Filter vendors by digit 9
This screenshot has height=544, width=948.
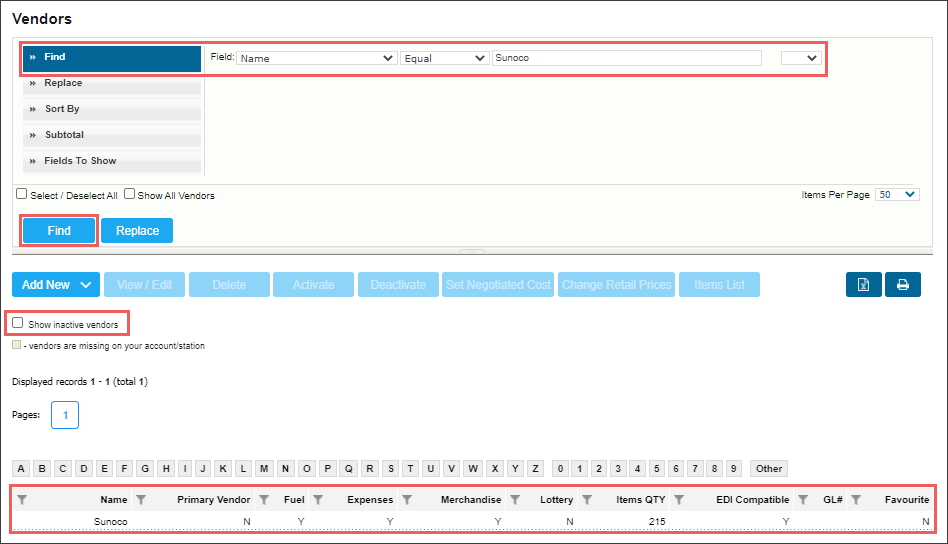(733, 468)
